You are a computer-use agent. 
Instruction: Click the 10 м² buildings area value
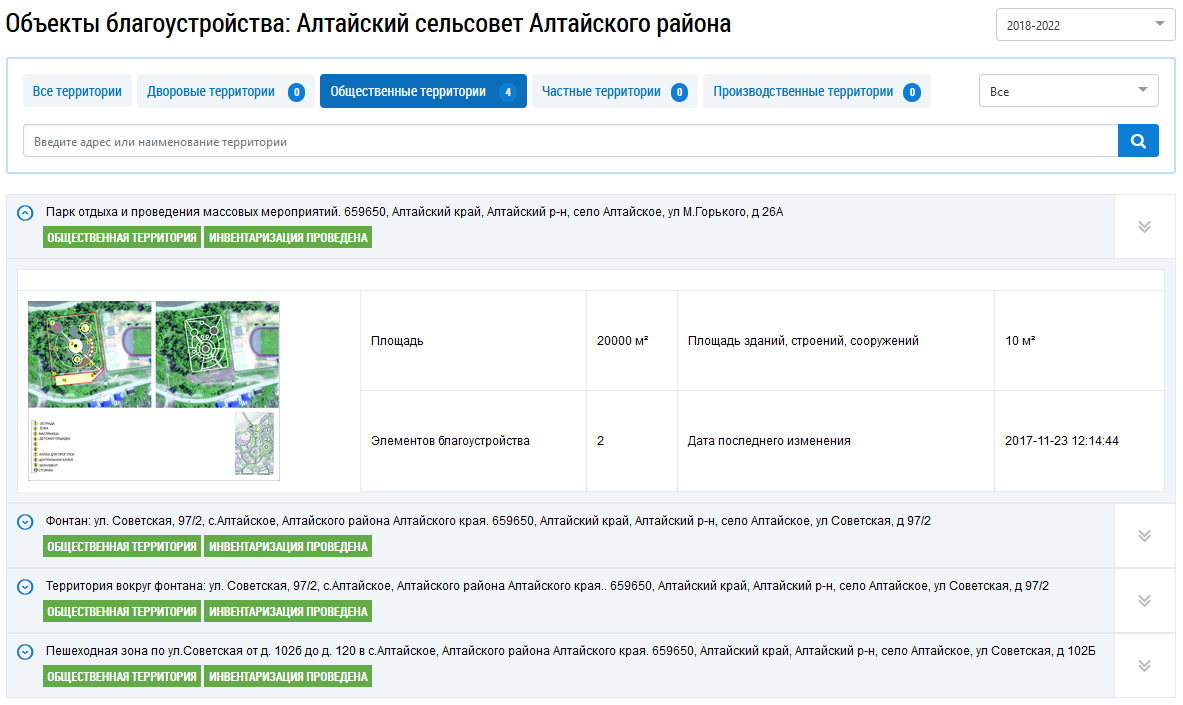1020,341
